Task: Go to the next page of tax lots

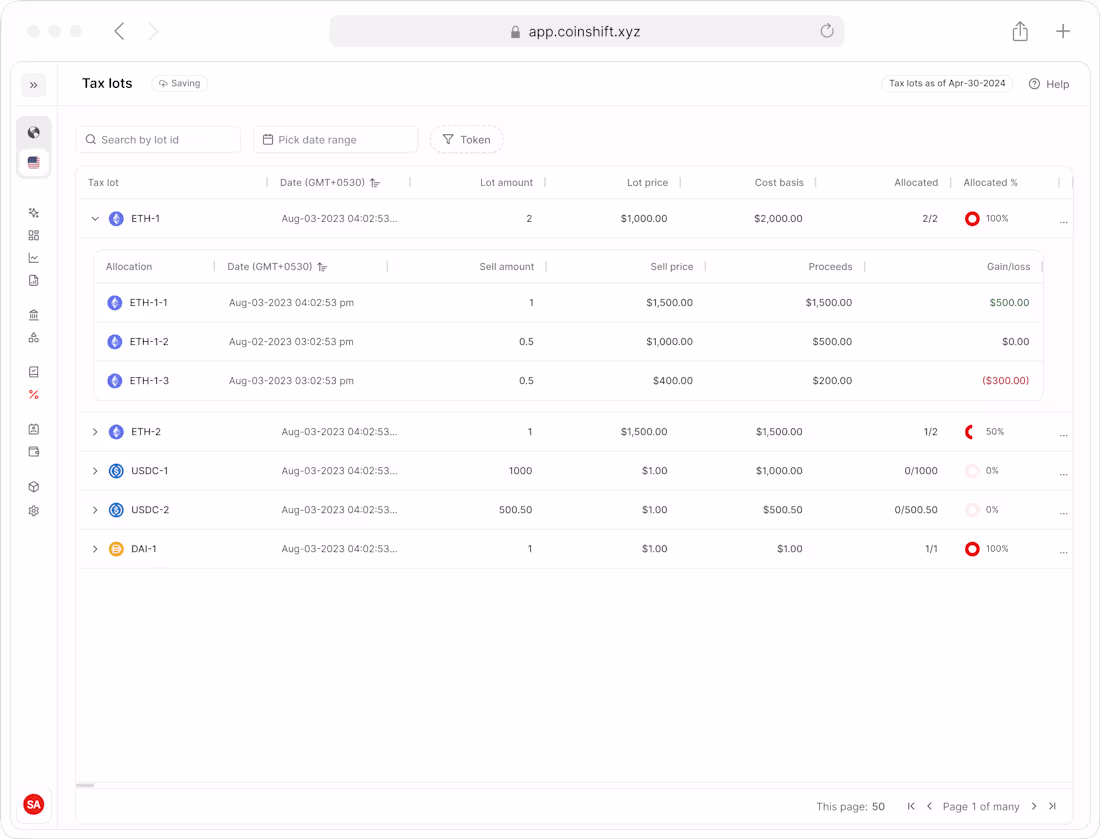Action: (x=1034, y=806)
